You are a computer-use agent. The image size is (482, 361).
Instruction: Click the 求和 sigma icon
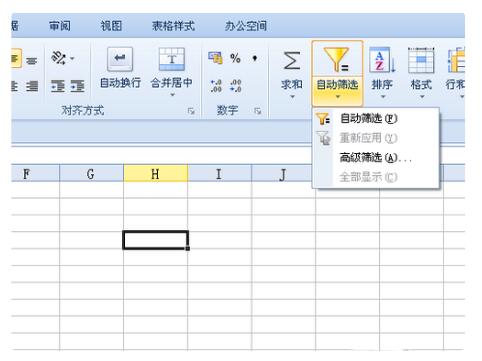pos(292,60)
